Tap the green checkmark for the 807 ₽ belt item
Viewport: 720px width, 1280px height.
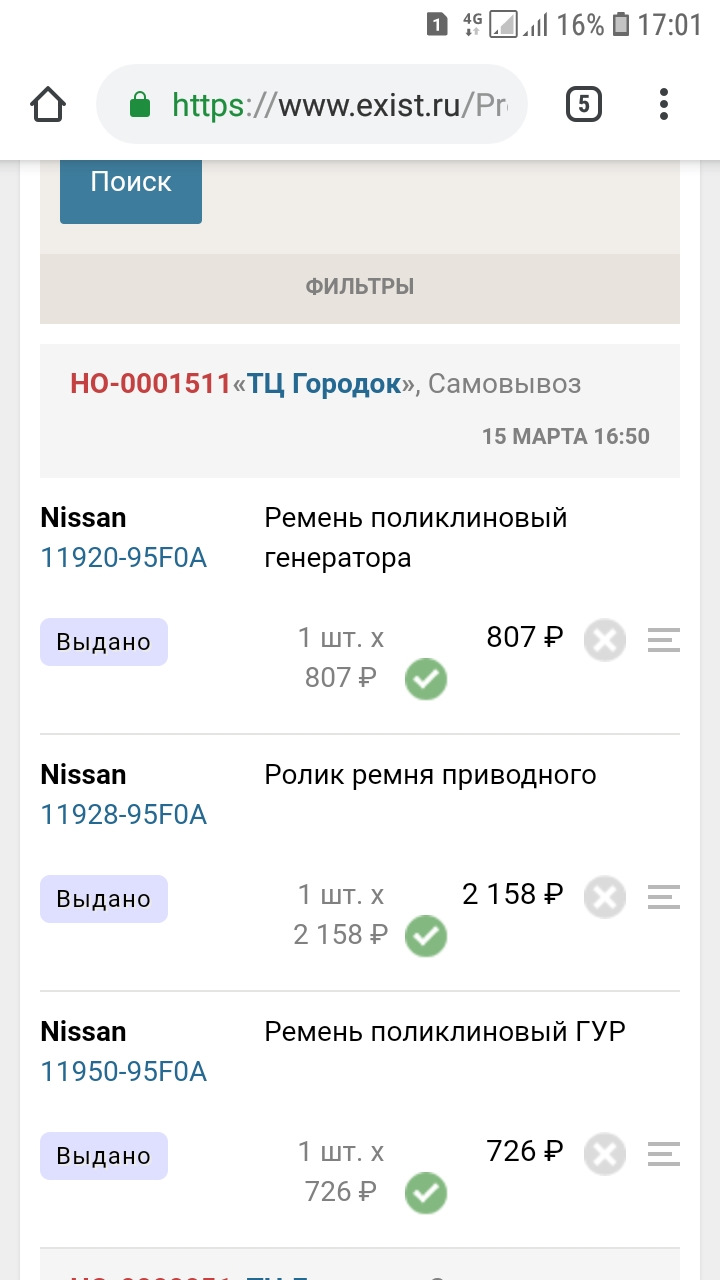click(425, 679)
